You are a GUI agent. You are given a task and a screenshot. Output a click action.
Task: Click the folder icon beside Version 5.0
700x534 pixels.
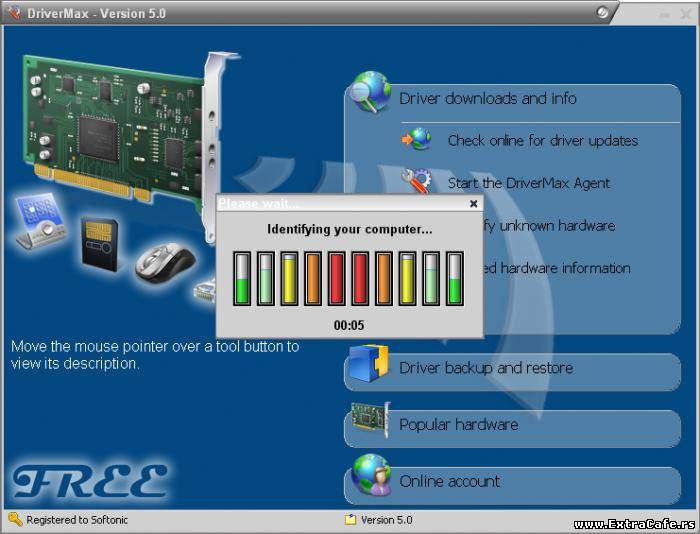pyautogui.click(x=350, y=520)
